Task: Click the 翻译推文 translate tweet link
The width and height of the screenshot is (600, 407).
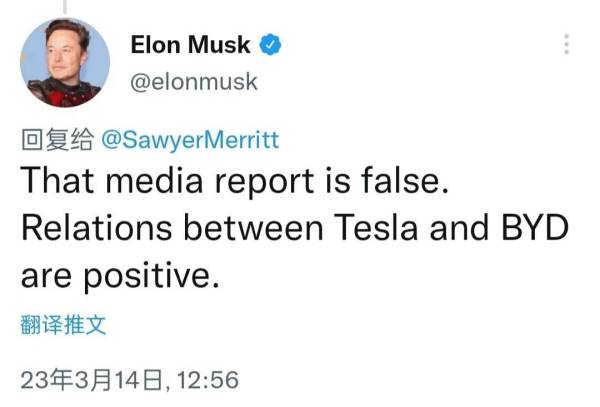Action: tap(62, 324)
